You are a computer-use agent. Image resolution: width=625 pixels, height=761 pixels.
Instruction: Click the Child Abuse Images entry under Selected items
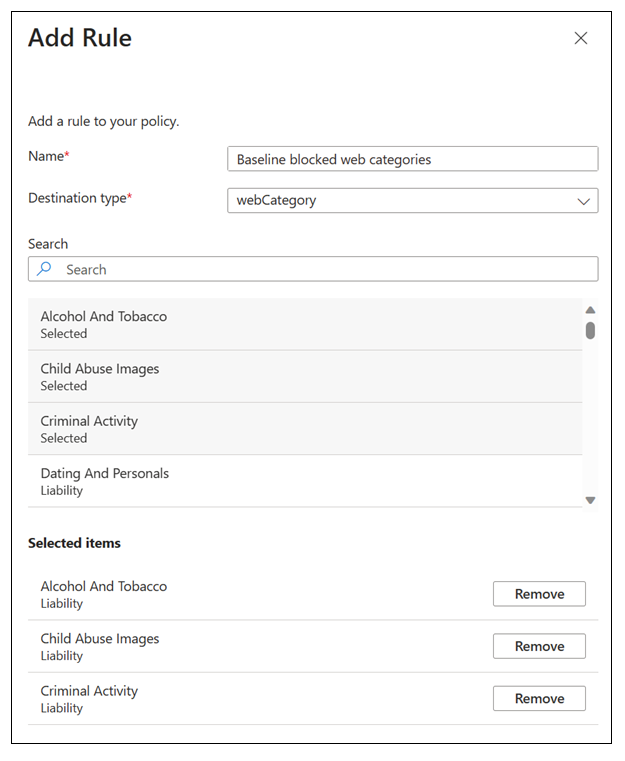click(100, 646)
